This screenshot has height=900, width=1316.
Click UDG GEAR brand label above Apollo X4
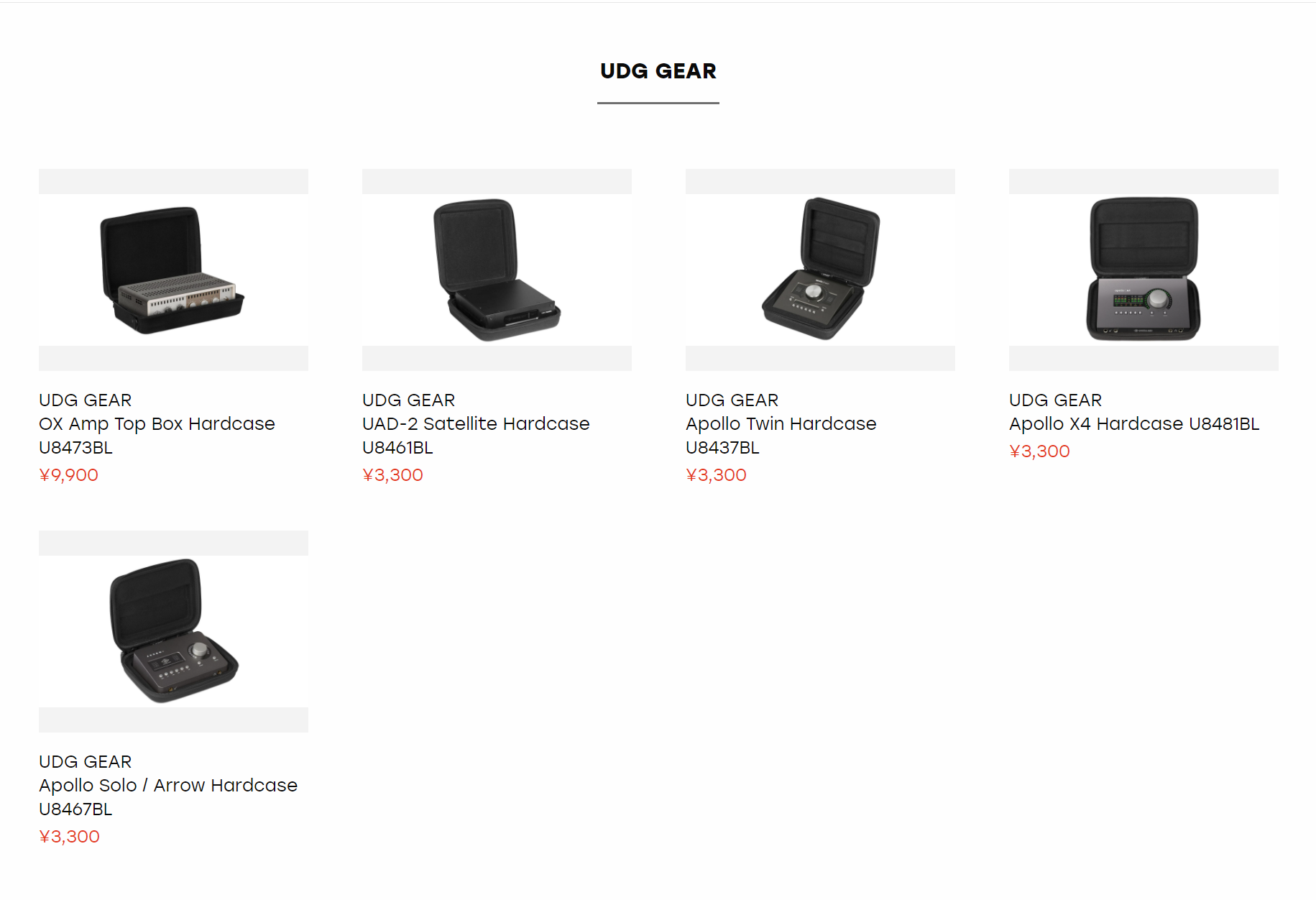click(1056, 400)
